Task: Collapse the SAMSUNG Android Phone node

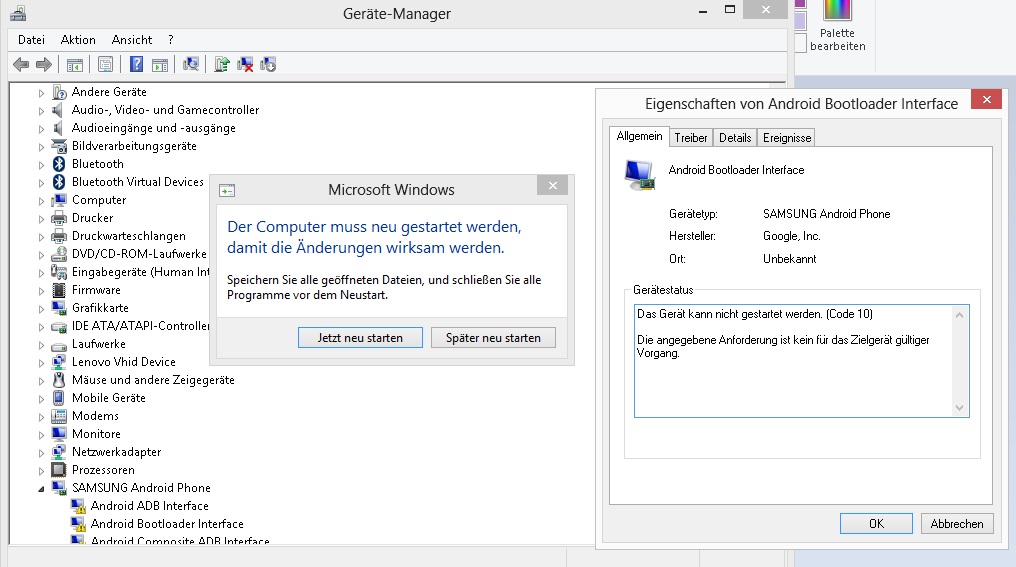Action: pyautogui.click(x=42, y=488)
